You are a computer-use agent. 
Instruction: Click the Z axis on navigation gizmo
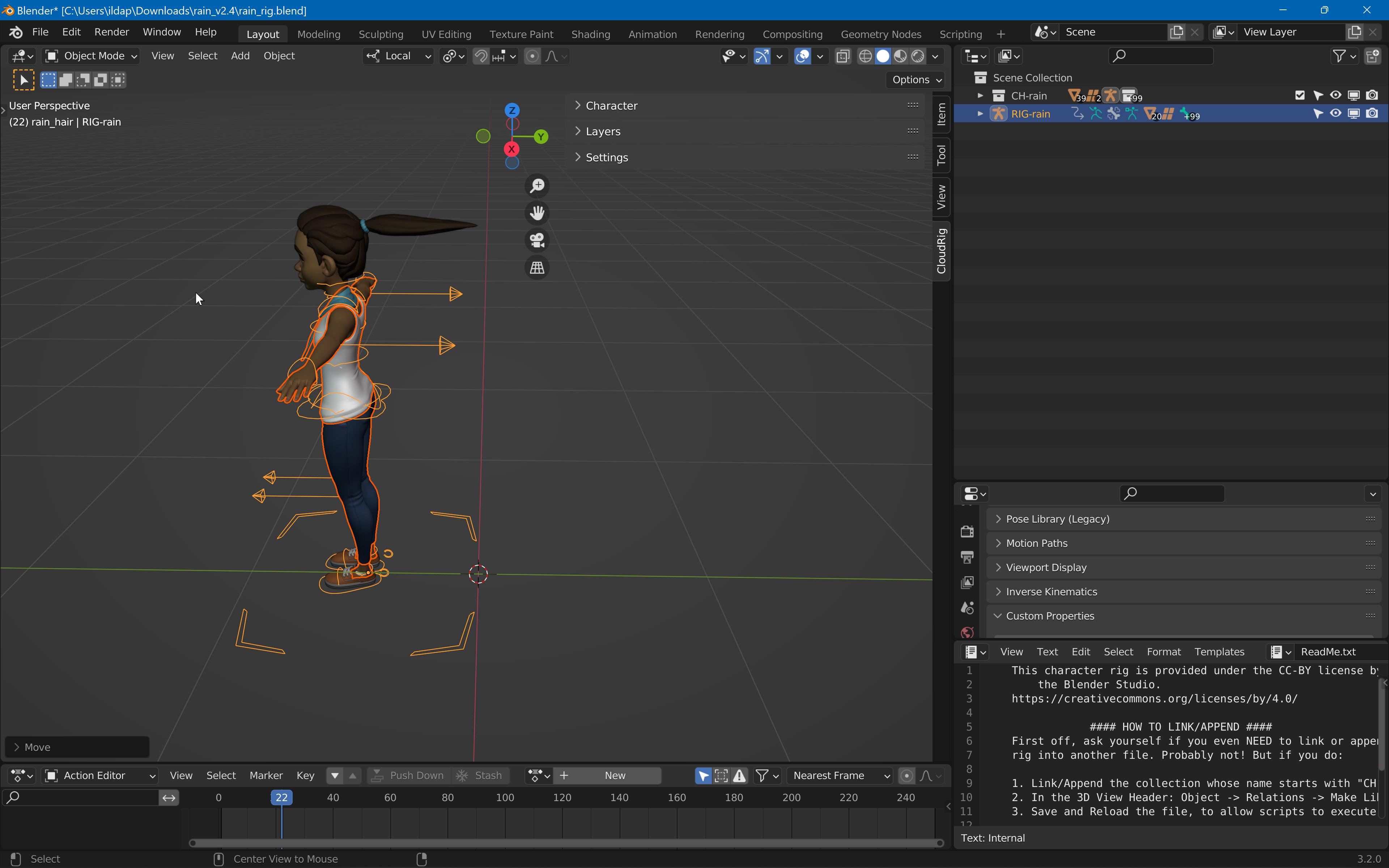pyautogui.click(x=512, y=110)
